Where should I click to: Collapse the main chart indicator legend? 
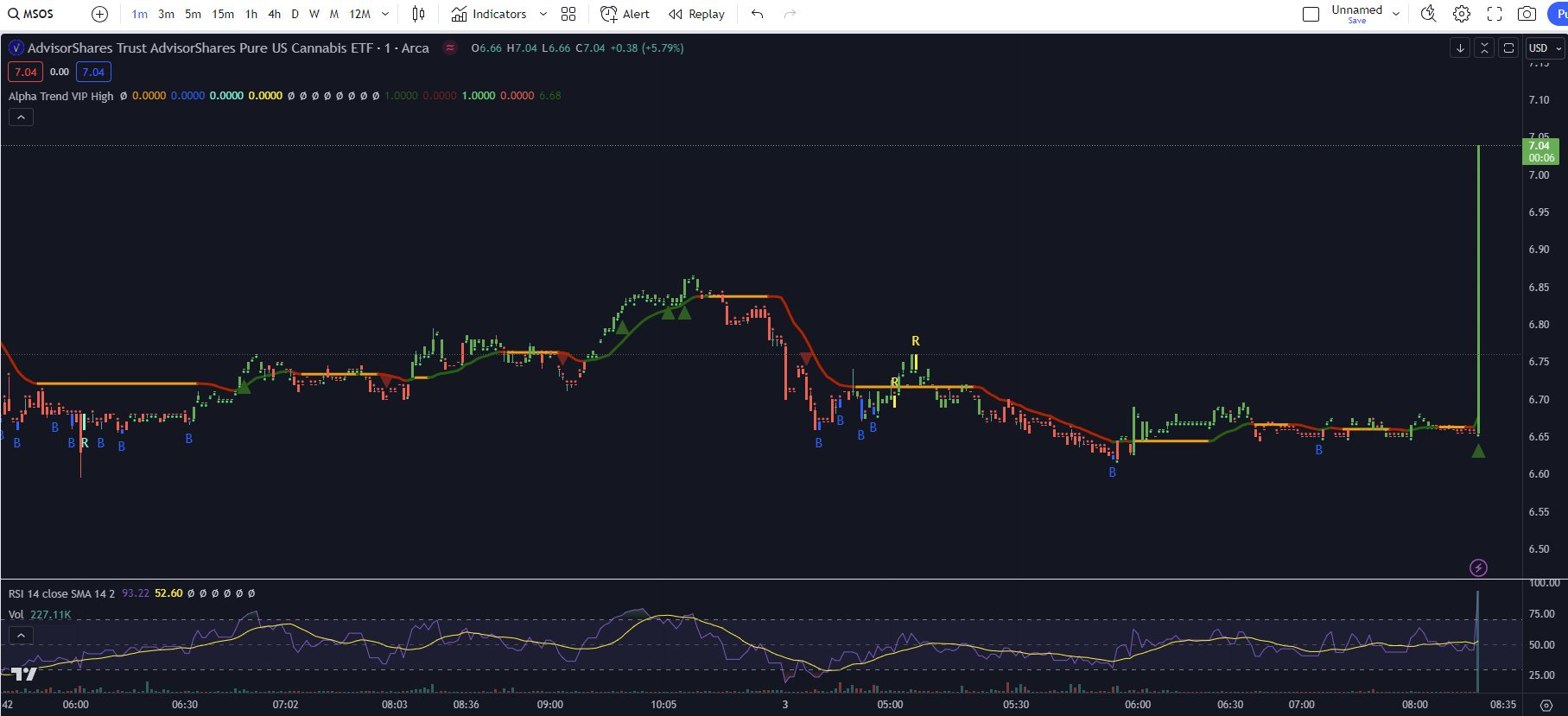21,117
